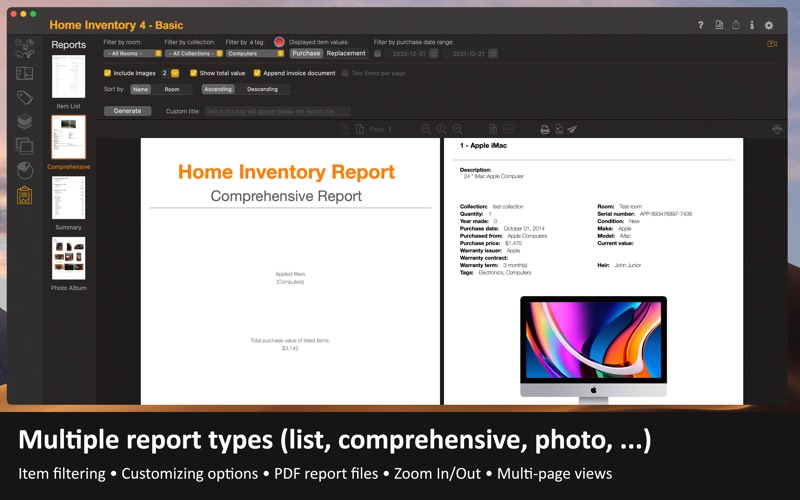This screenshot has width=800, height=500.
Task: Click the "1 - Apple iMac" heading
Action: point(483,145)
